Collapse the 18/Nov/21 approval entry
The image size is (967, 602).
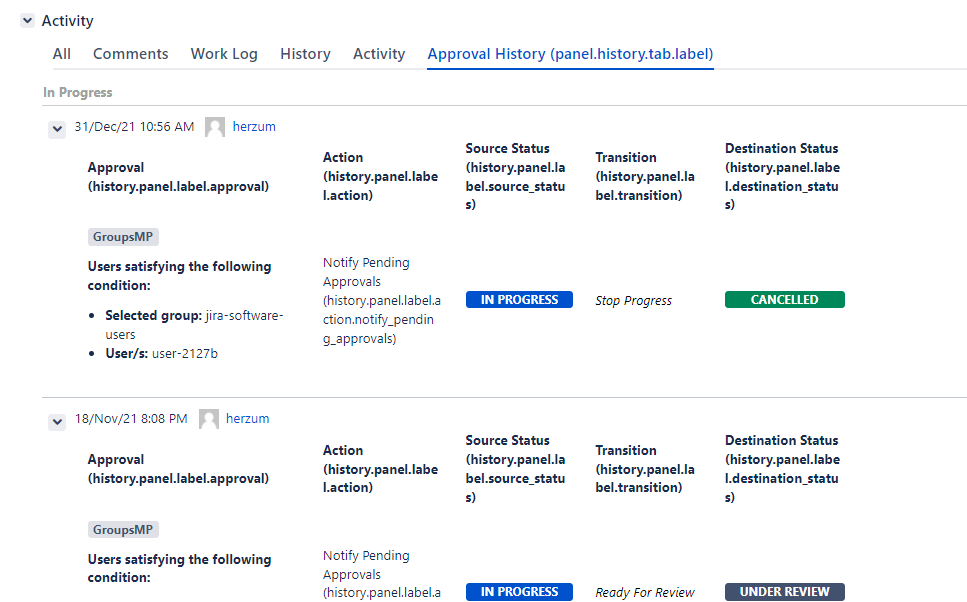(57, 421)
